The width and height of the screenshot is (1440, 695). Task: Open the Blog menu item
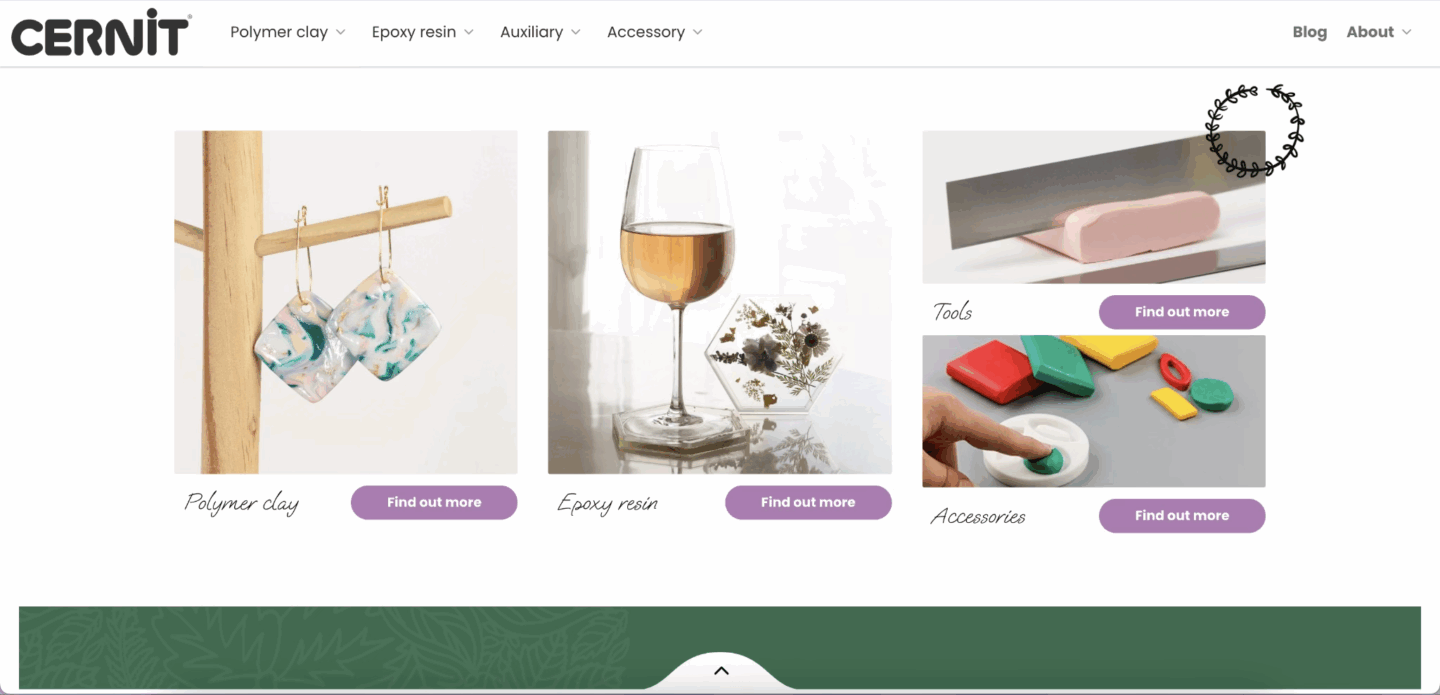tap(1309, 32)
